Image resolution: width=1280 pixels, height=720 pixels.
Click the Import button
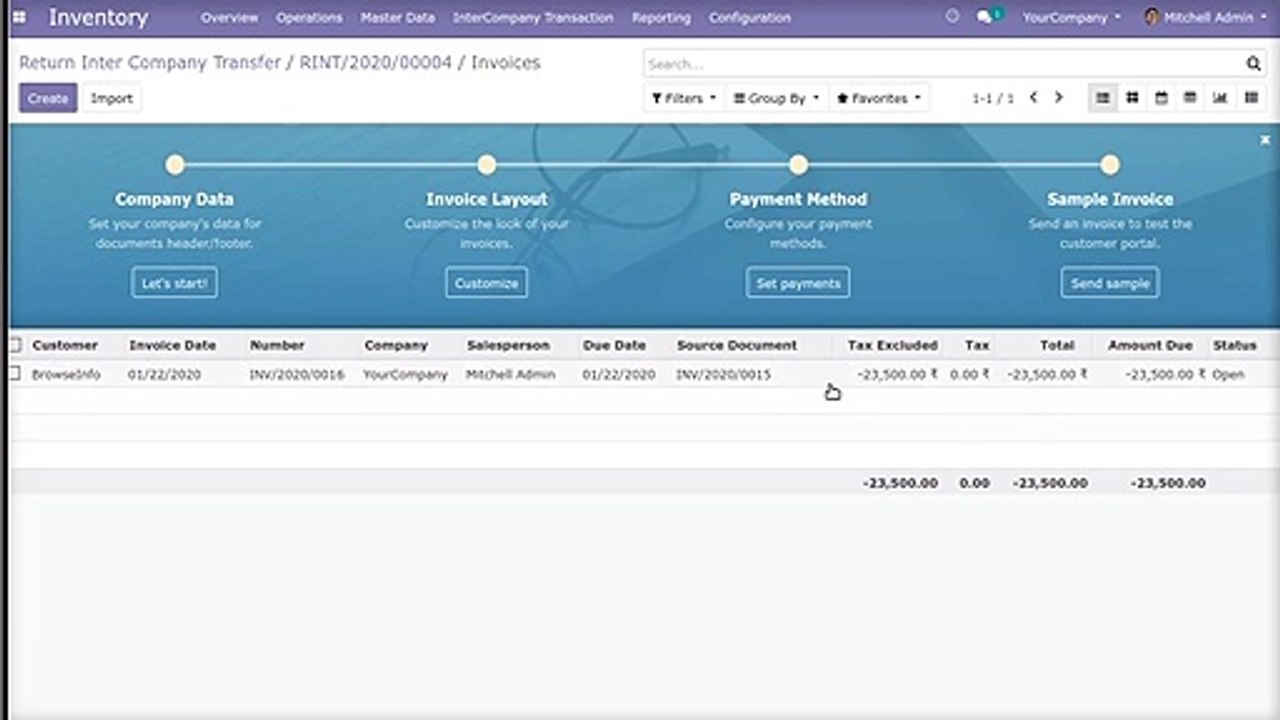pos(112,98)
